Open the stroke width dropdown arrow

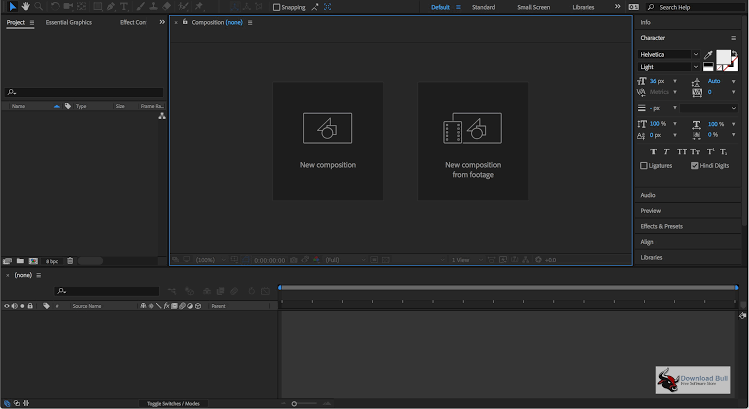675,108
